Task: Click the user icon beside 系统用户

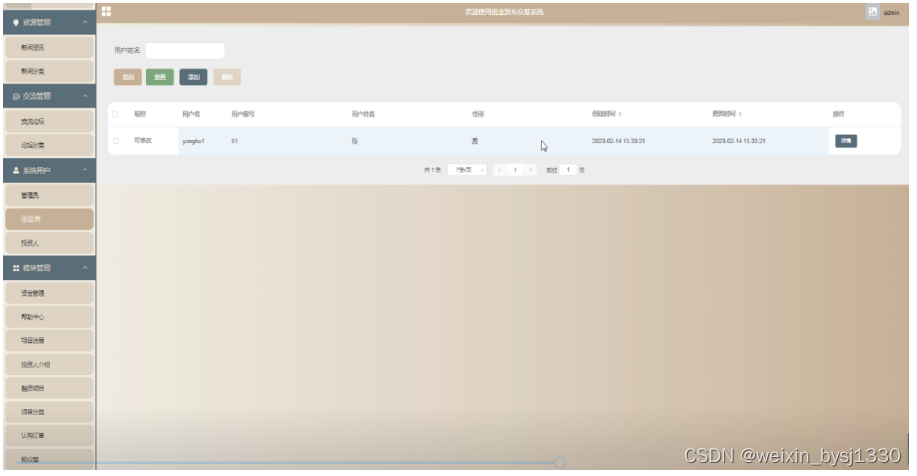Action: [16, 170]
